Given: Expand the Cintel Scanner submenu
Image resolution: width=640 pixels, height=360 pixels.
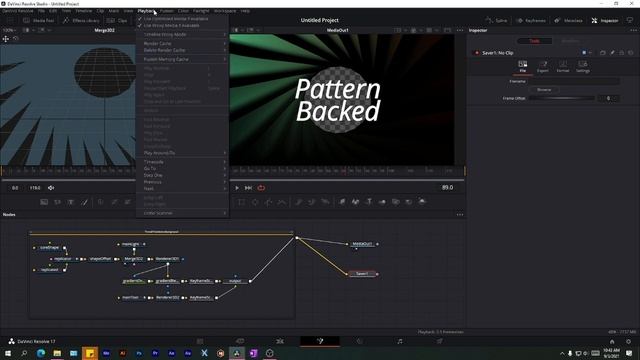Looking at the screenshot, I should pos(182,213).
